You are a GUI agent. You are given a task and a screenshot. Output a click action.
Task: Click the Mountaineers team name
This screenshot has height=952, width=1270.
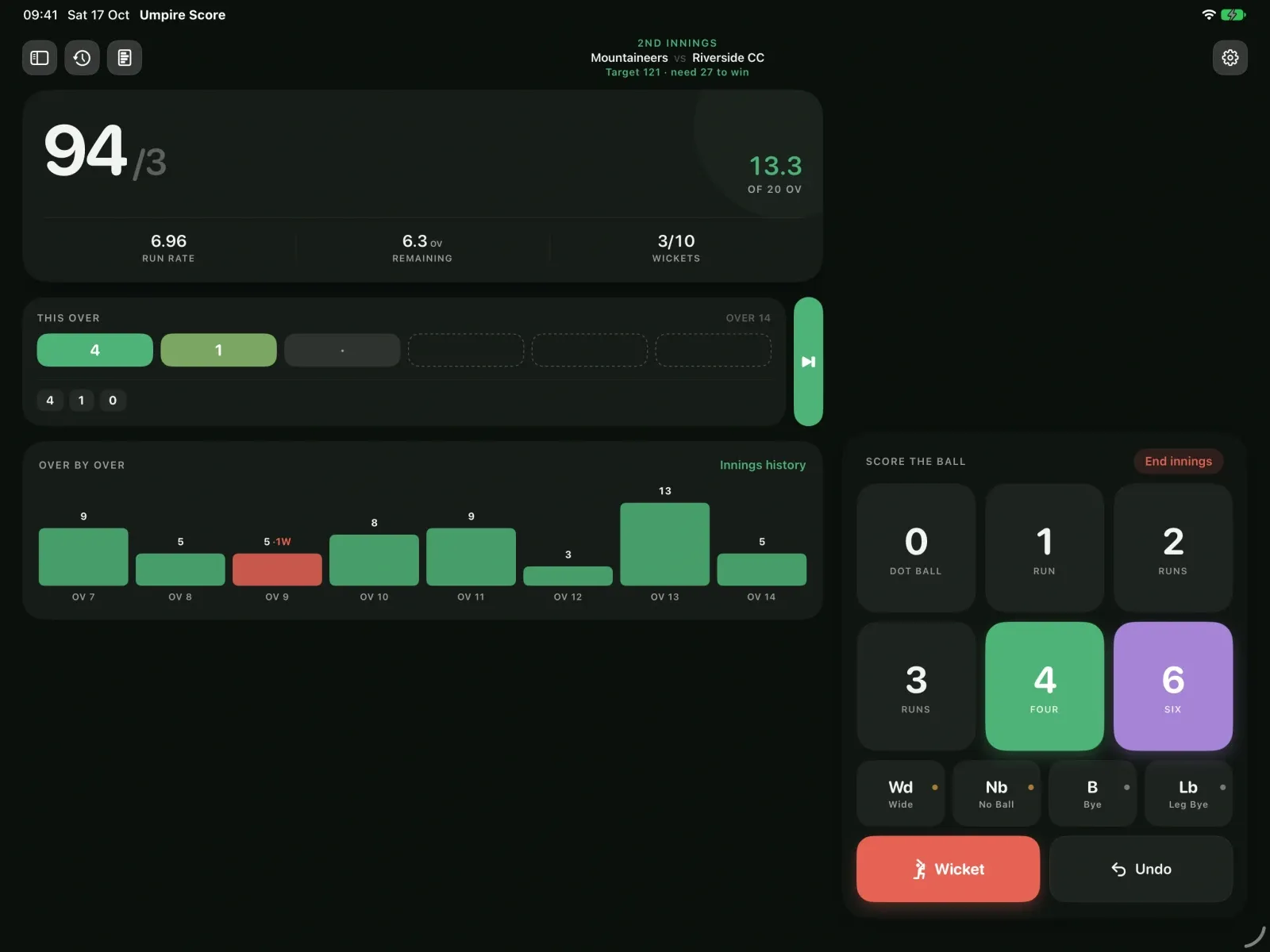pyautogui.click(x=629, y=58)
